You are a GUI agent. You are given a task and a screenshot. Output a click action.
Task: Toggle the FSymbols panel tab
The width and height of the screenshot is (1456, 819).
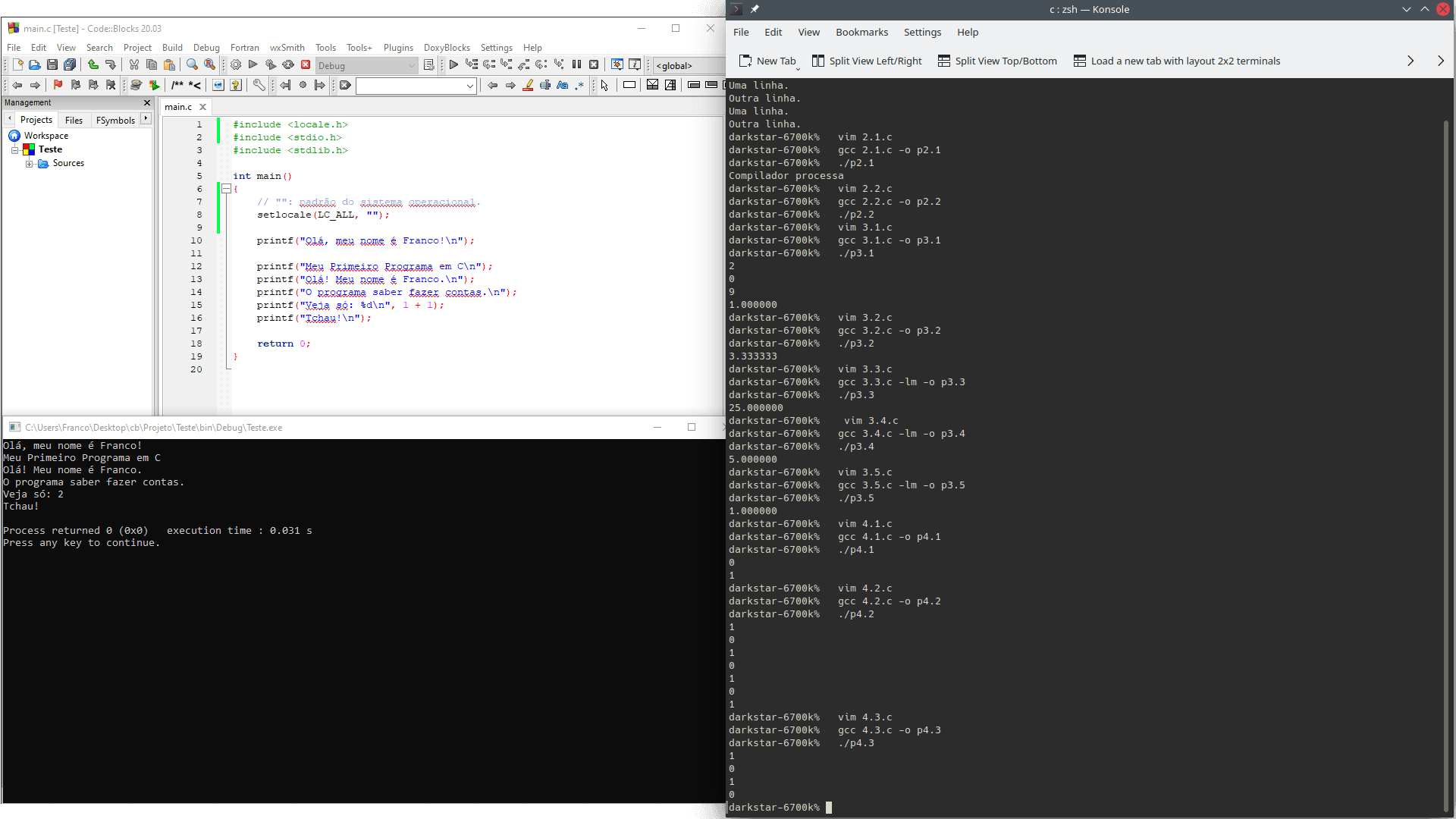pos(113,119)
